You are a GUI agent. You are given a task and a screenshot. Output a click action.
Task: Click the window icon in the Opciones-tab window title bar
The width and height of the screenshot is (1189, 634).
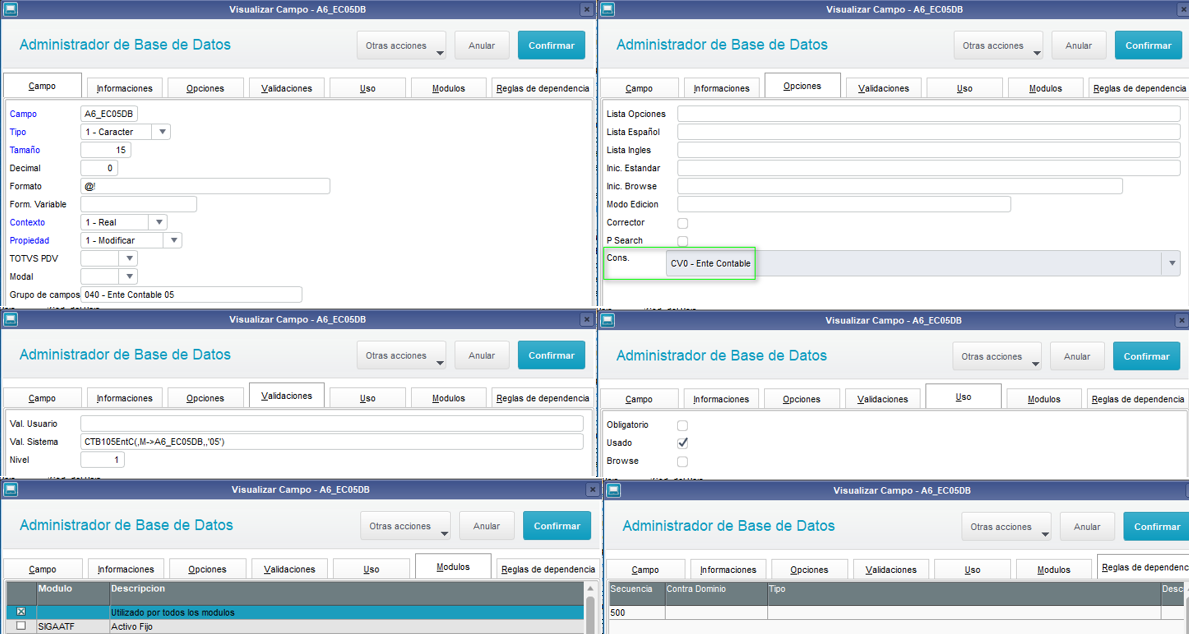[x=607, y=9]
